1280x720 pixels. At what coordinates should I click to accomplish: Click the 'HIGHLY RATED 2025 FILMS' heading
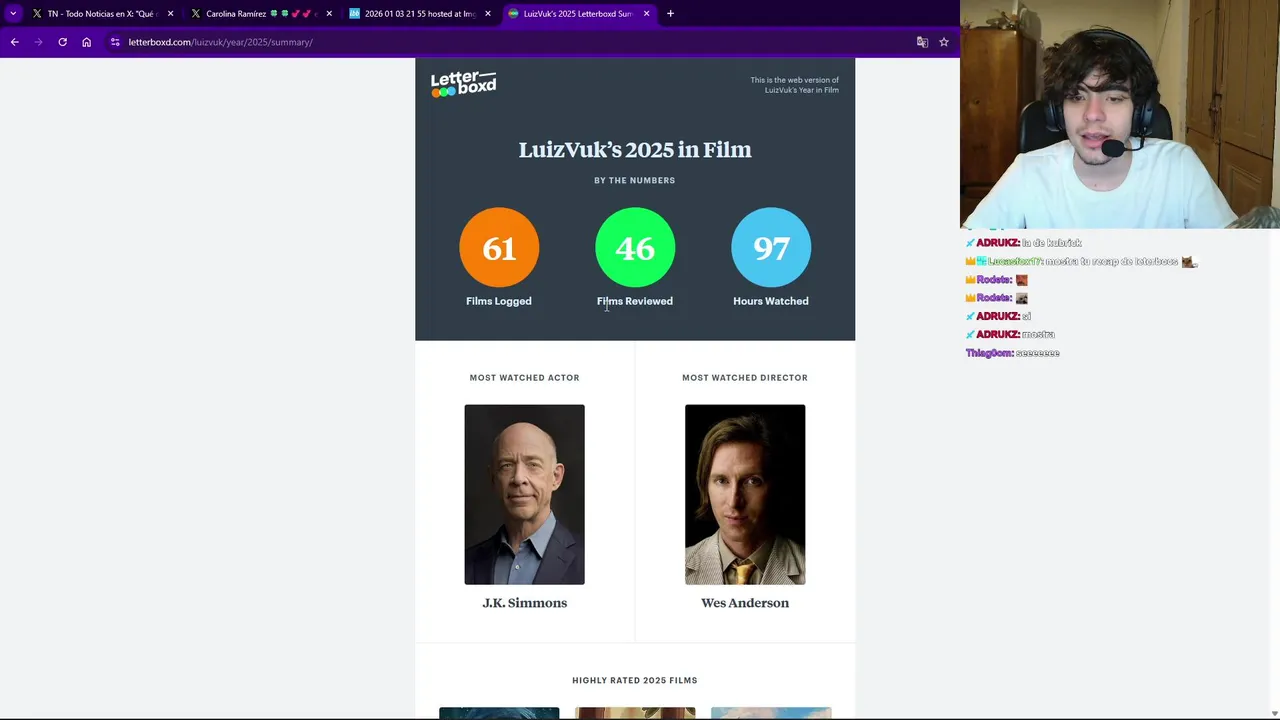(635, 681)
